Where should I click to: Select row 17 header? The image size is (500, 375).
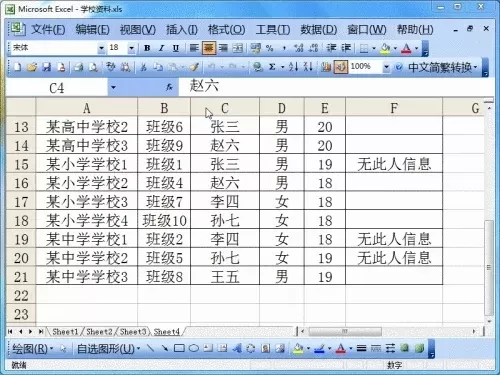point(21,202)
